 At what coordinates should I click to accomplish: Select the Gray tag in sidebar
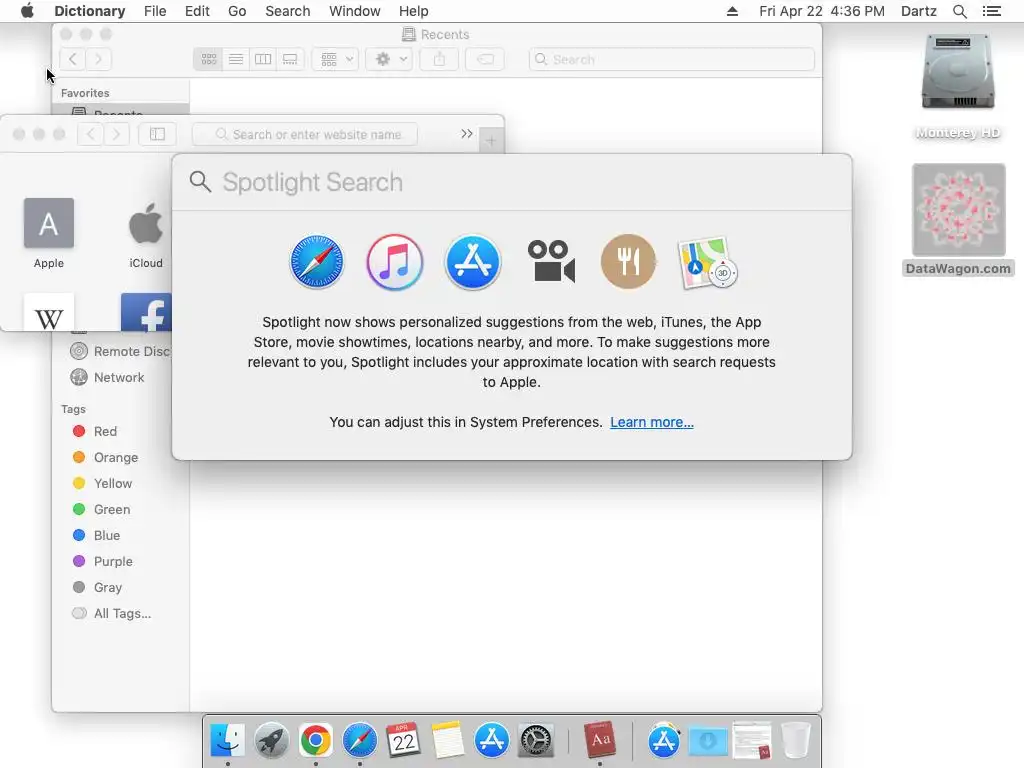click(121, 587)
